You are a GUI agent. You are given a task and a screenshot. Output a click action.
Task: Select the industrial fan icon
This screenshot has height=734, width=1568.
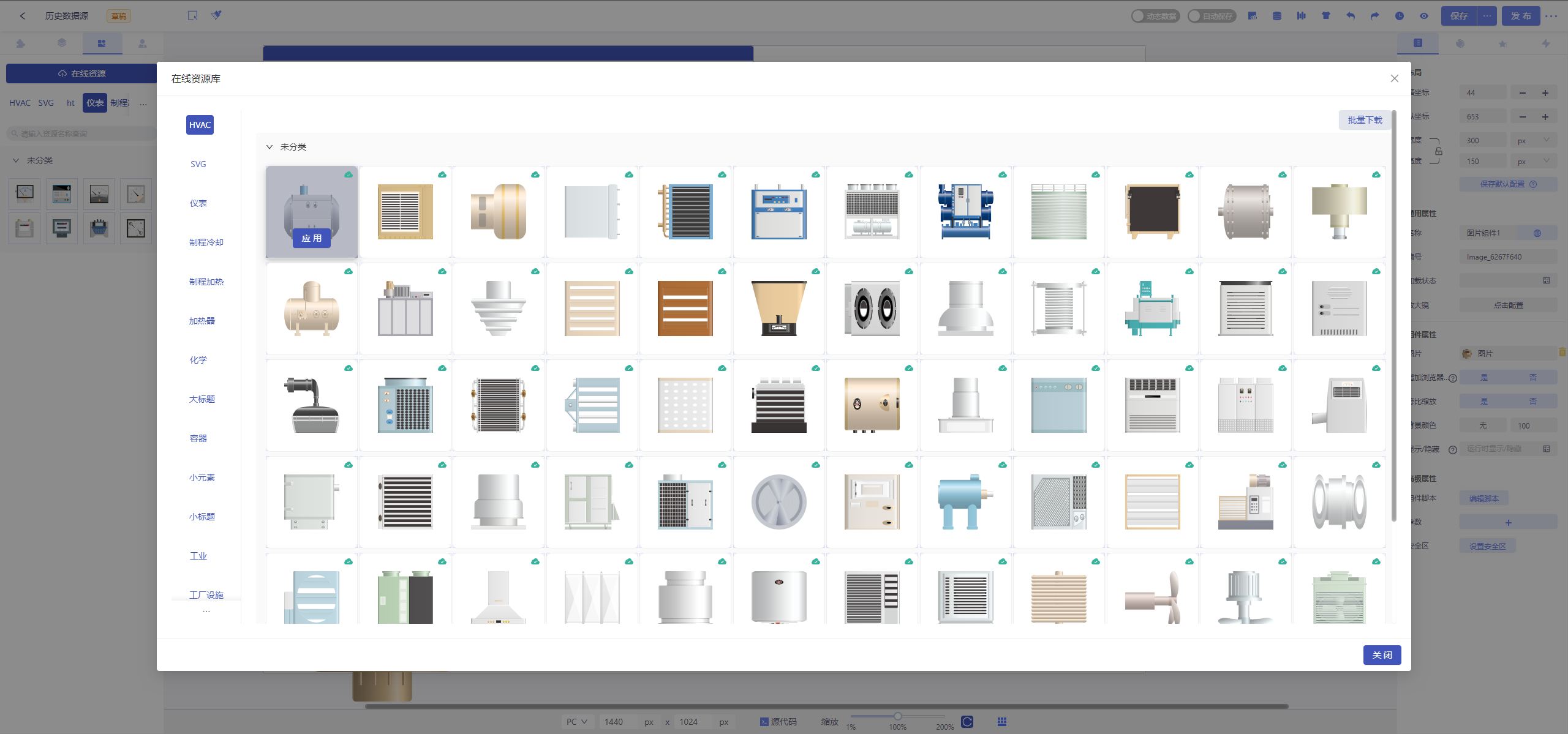(778, 500)
